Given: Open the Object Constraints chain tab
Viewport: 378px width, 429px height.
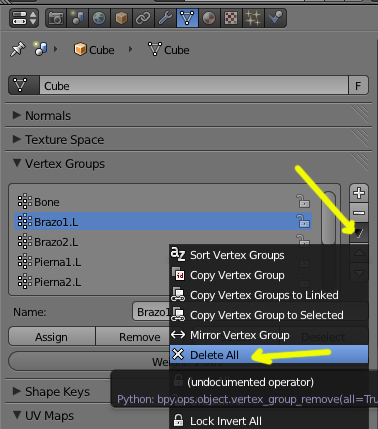Looking at the screenshot, I should [x=143, y=18].
